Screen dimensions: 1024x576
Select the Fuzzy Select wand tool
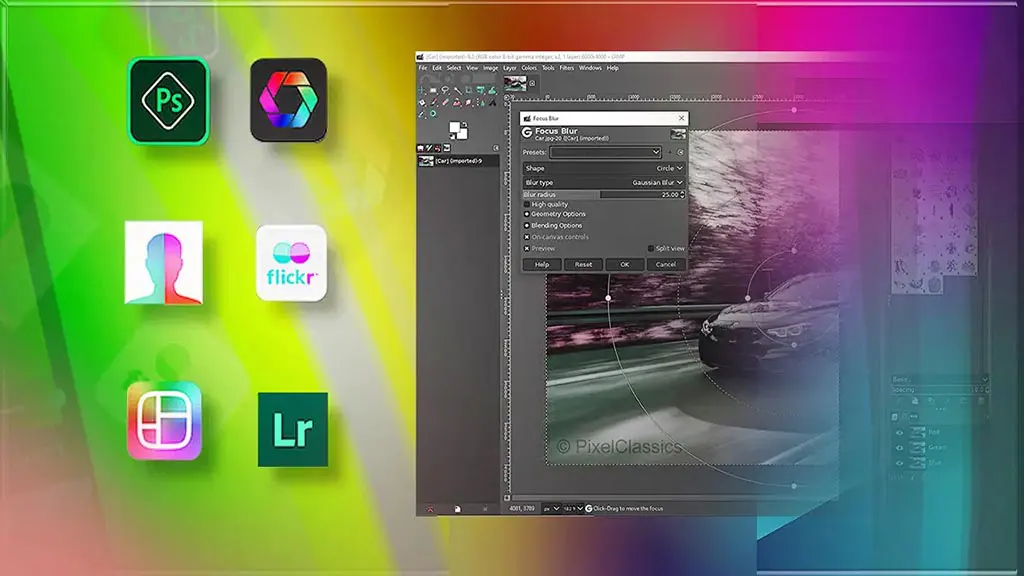click(x=457, y=90)
